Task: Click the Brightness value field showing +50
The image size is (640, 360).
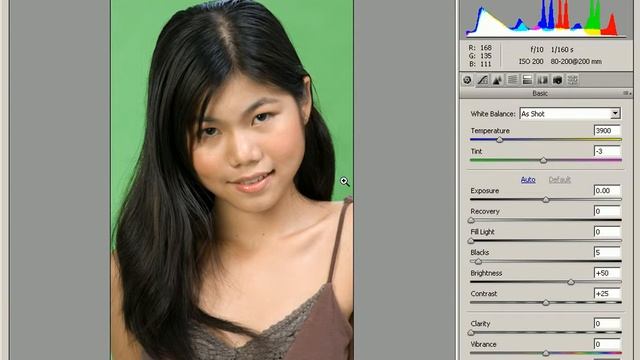Action: [x=607, y=273]
